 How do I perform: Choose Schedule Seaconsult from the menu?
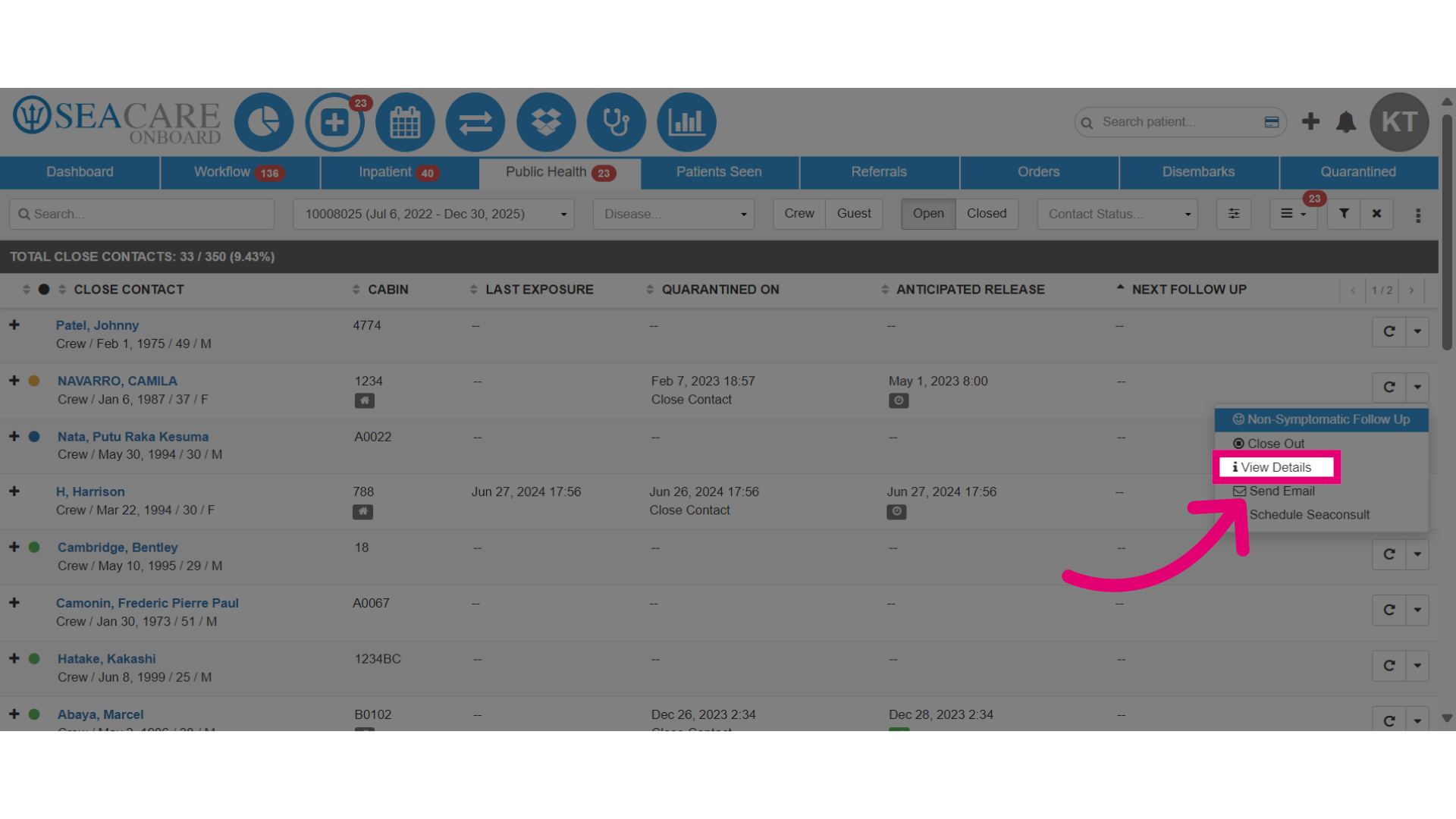(x=1321, y=515)
